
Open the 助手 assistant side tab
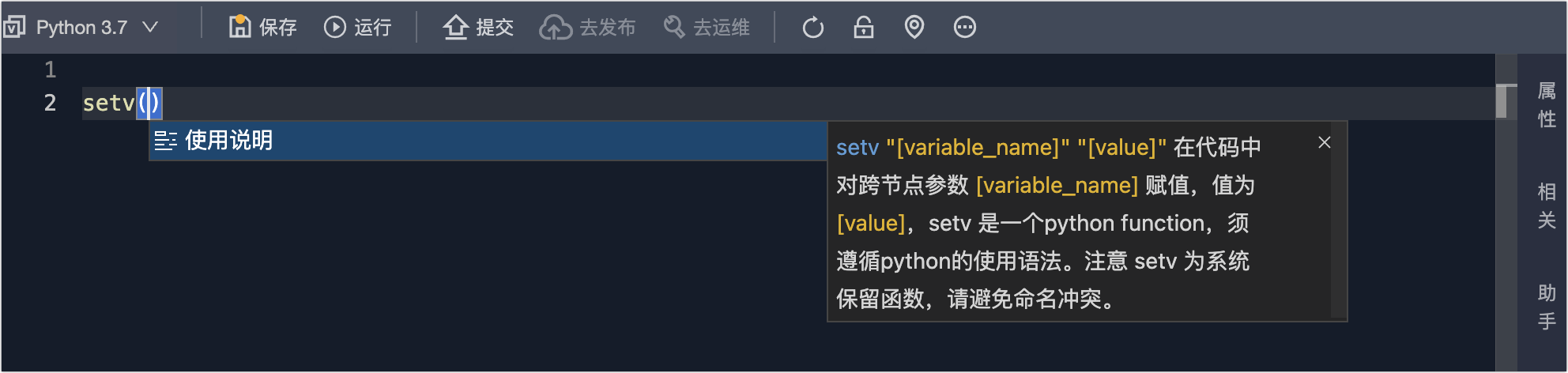tap(1547, 307)
